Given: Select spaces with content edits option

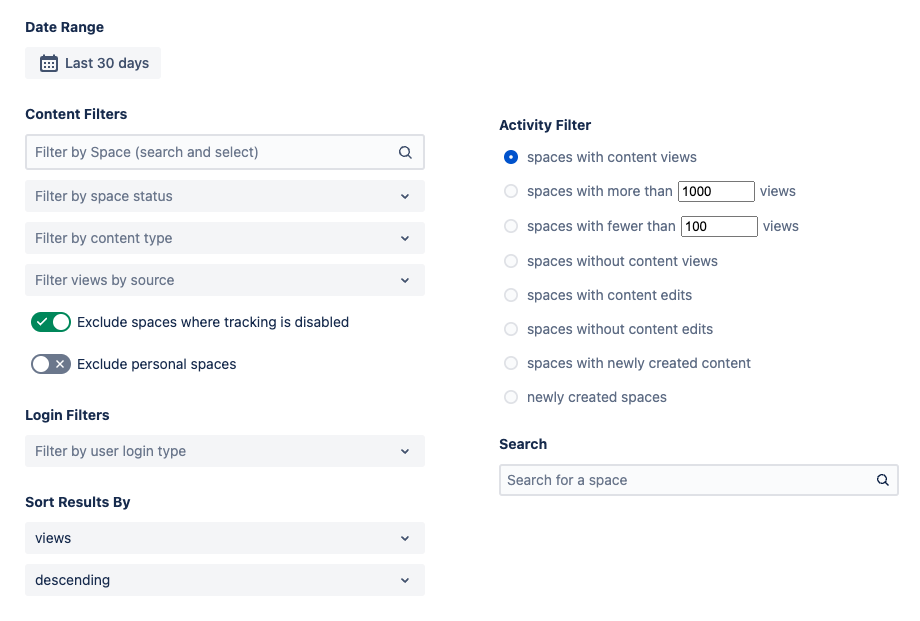Looking at the screenshot, I should pos(511,295).
